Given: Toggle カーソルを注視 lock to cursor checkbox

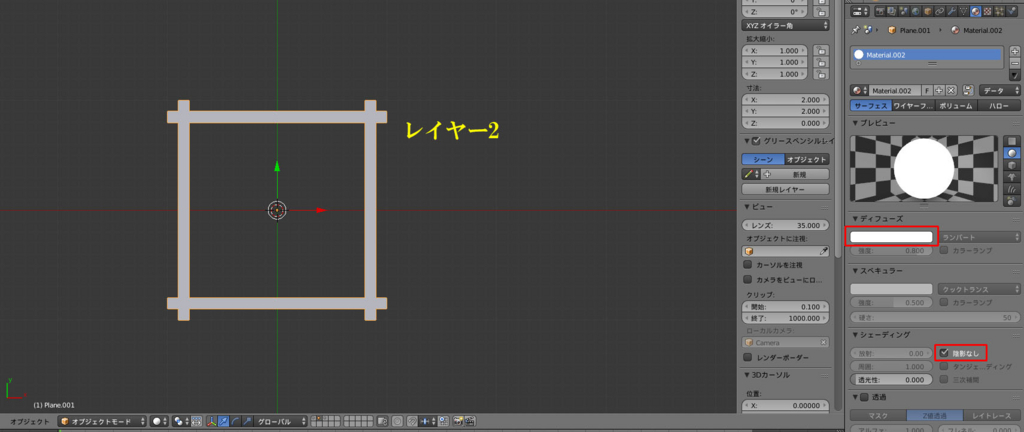Looking at the screenshot, I should [748, 265].
